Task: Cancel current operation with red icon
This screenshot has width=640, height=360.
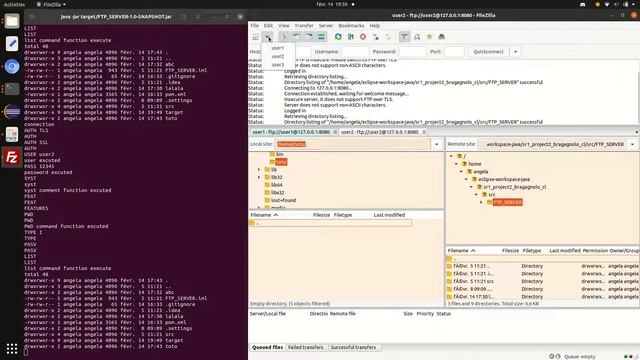Action: click(363, 37)
